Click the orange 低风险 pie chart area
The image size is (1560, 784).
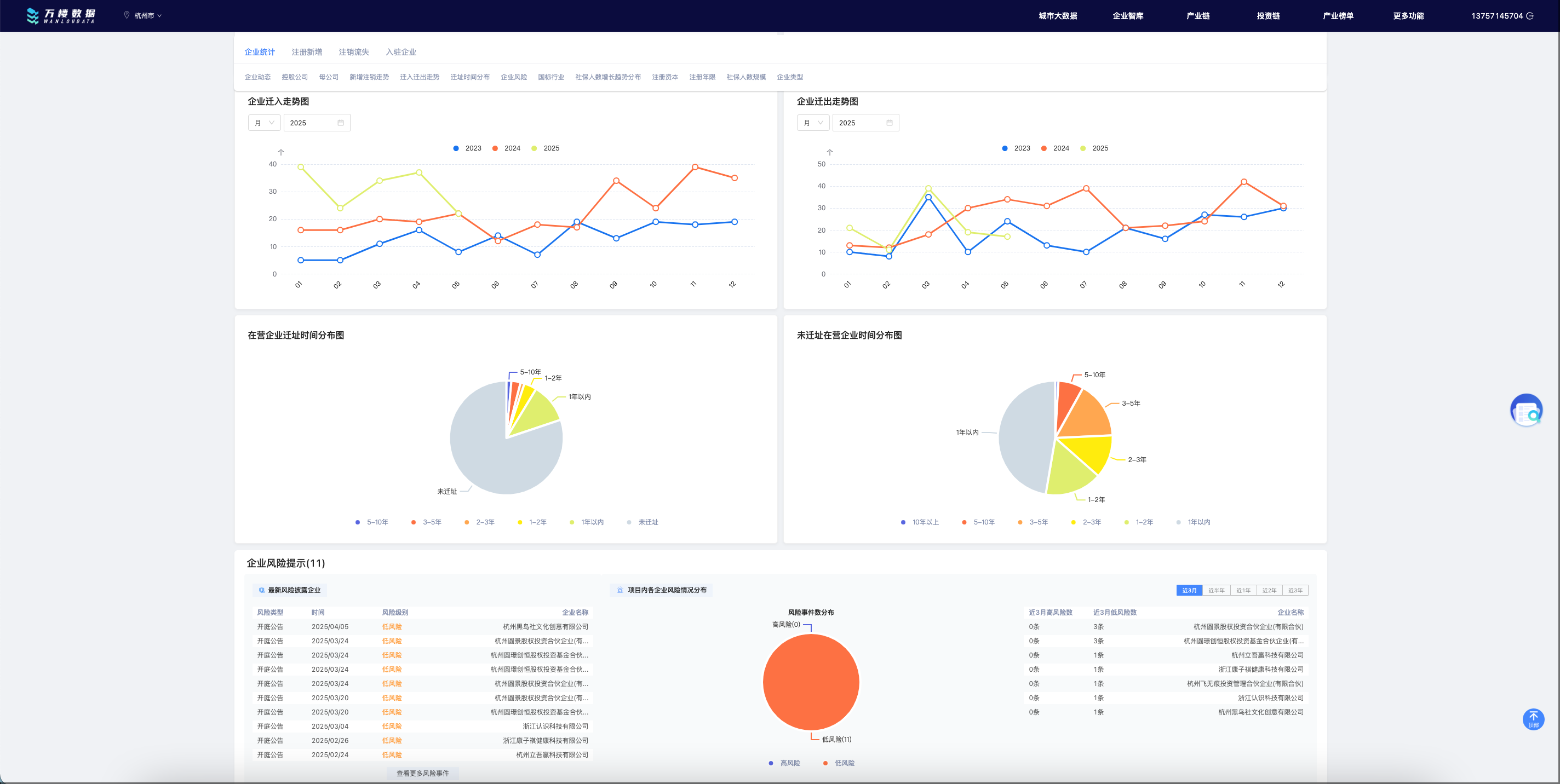click(x=810, y=682)
